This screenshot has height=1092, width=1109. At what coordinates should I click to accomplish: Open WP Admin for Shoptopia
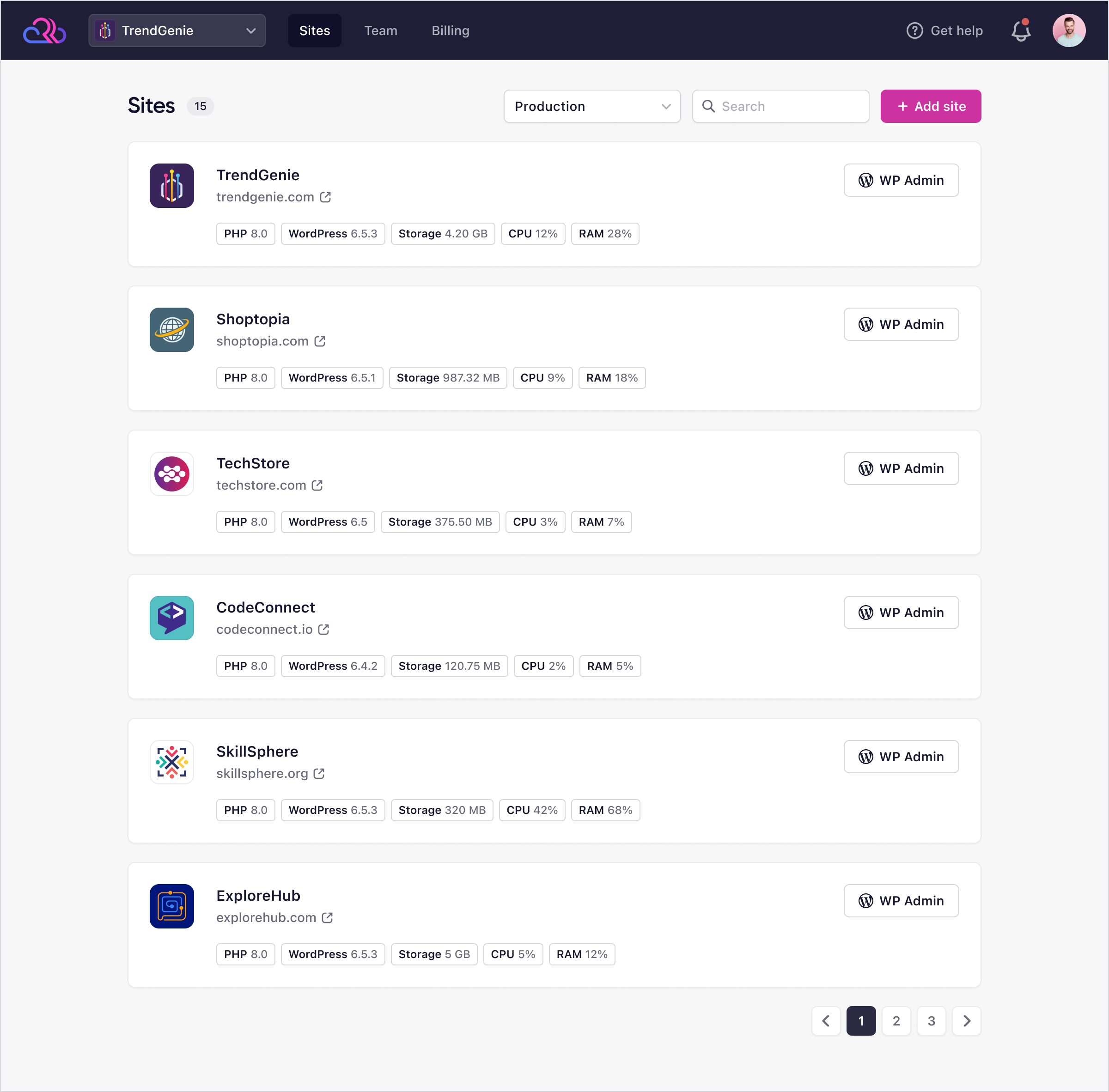coord(901,324)
